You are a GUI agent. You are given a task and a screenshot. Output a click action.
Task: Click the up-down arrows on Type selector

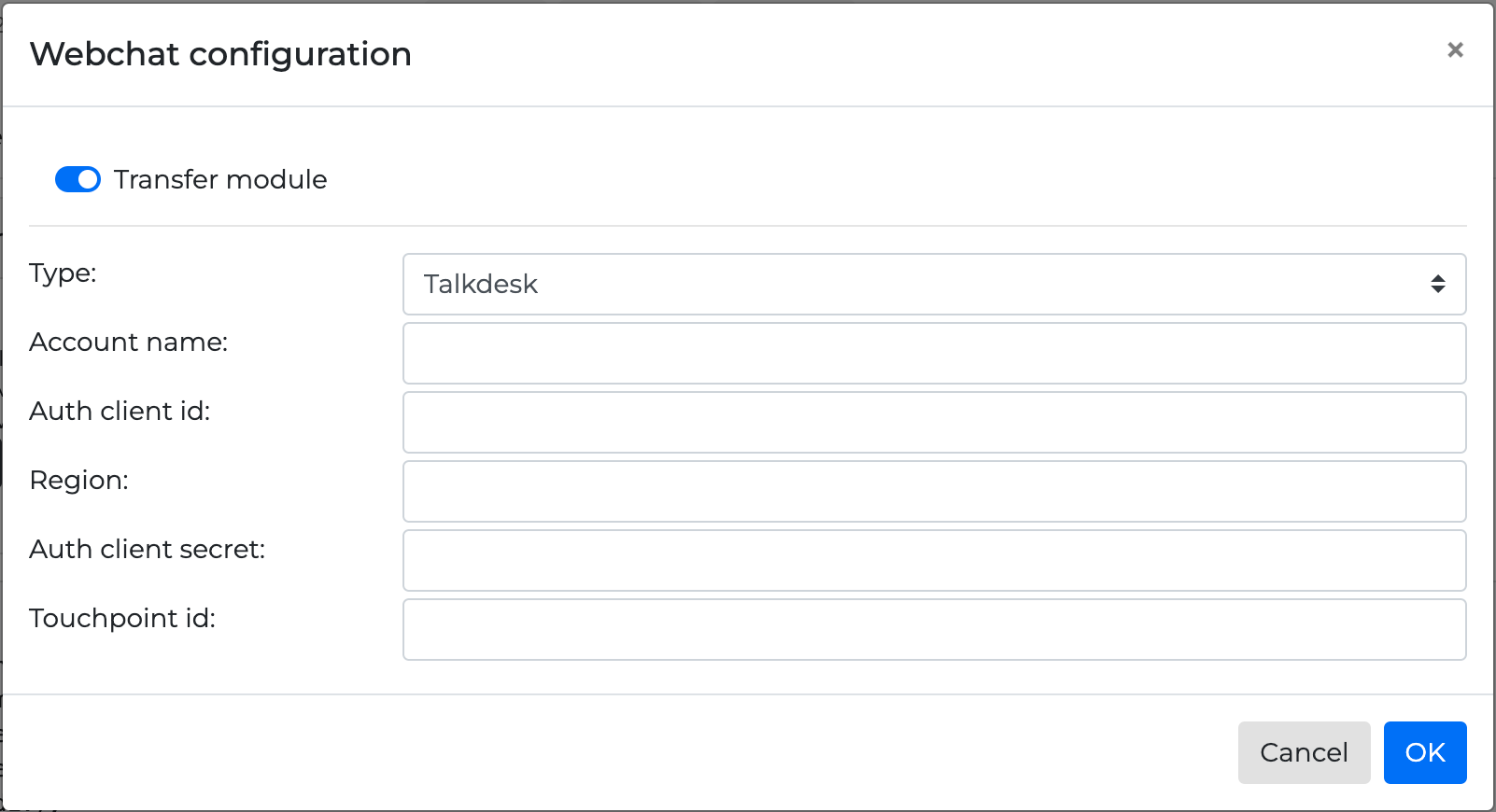tap(1437, 284)
